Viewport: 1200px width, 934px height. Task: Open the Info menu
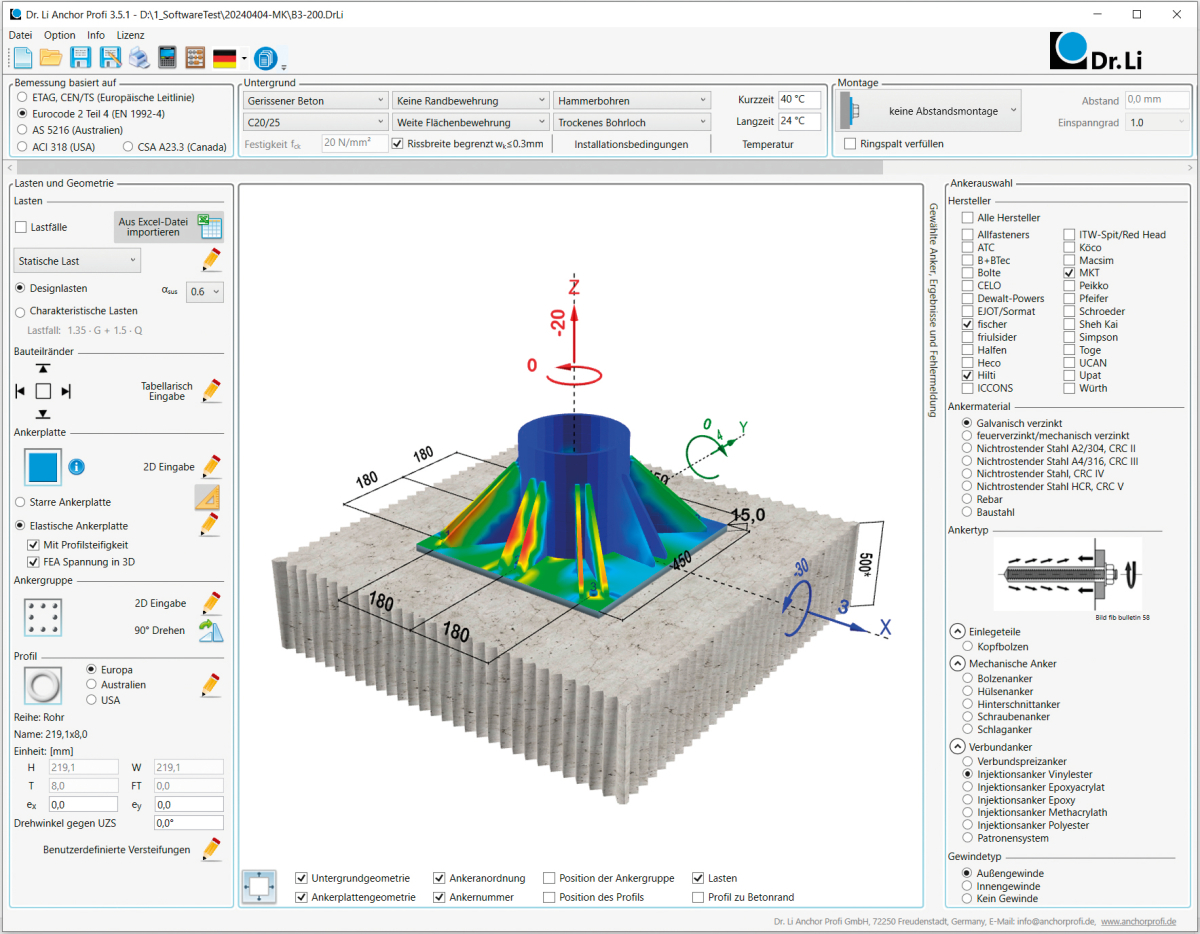coord(96,35)
